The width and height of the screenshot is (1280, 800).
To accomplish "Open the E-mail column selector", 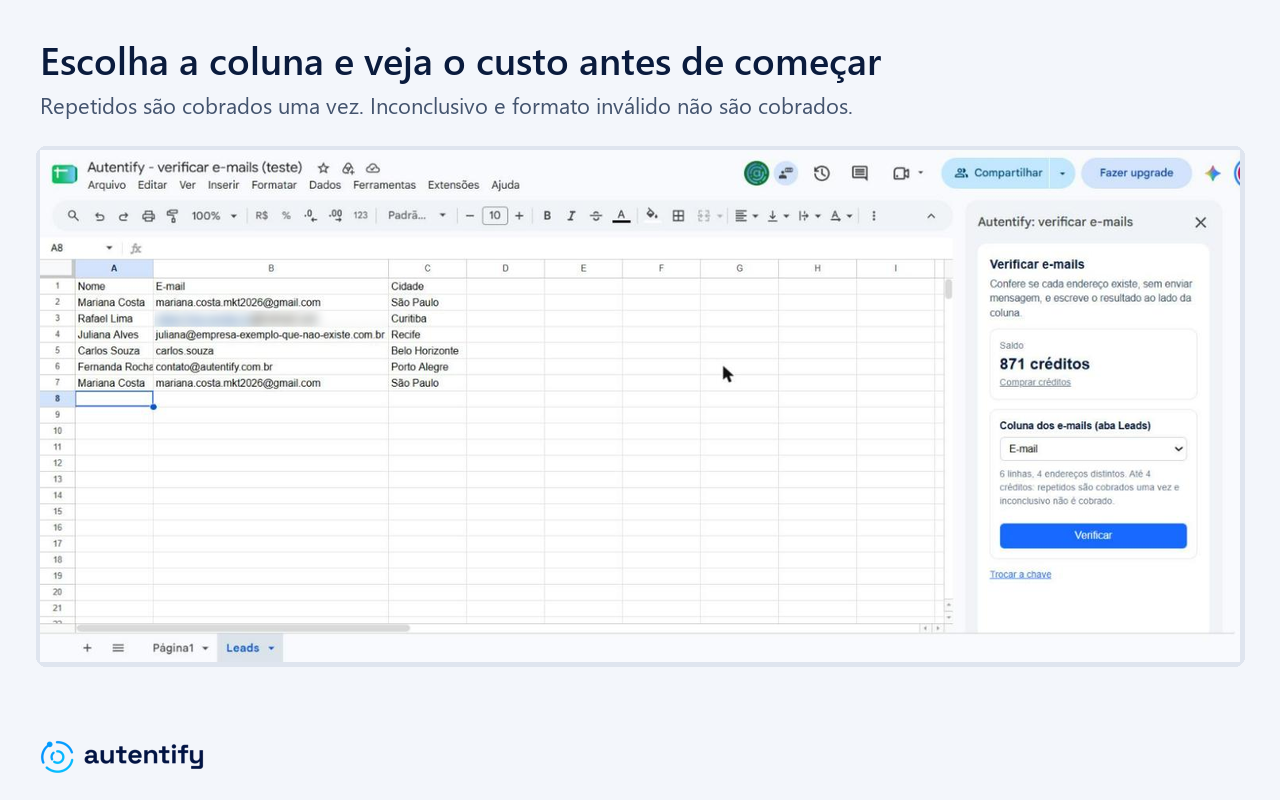I will click(x=1093, y=449).
